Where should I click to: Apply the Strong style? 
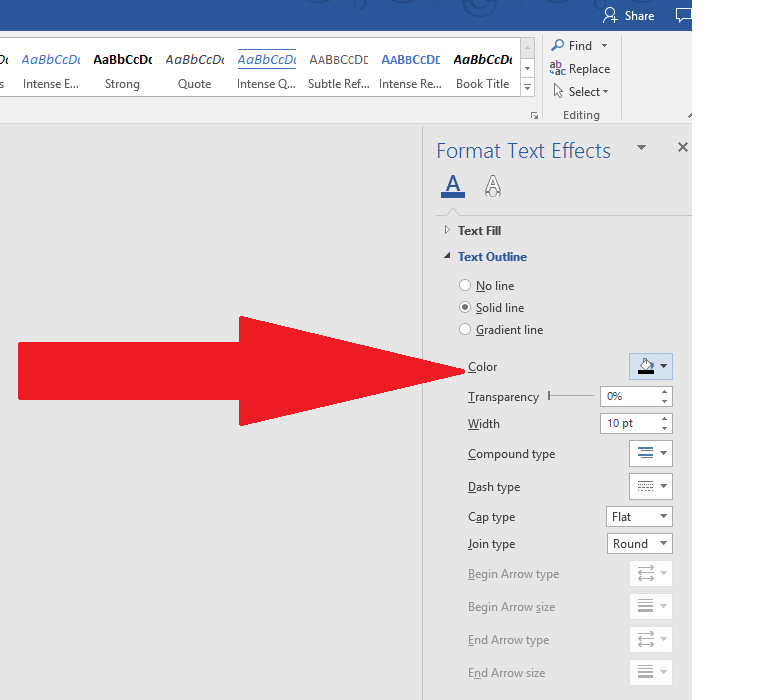pyautogui.click(x=123, y=70)
